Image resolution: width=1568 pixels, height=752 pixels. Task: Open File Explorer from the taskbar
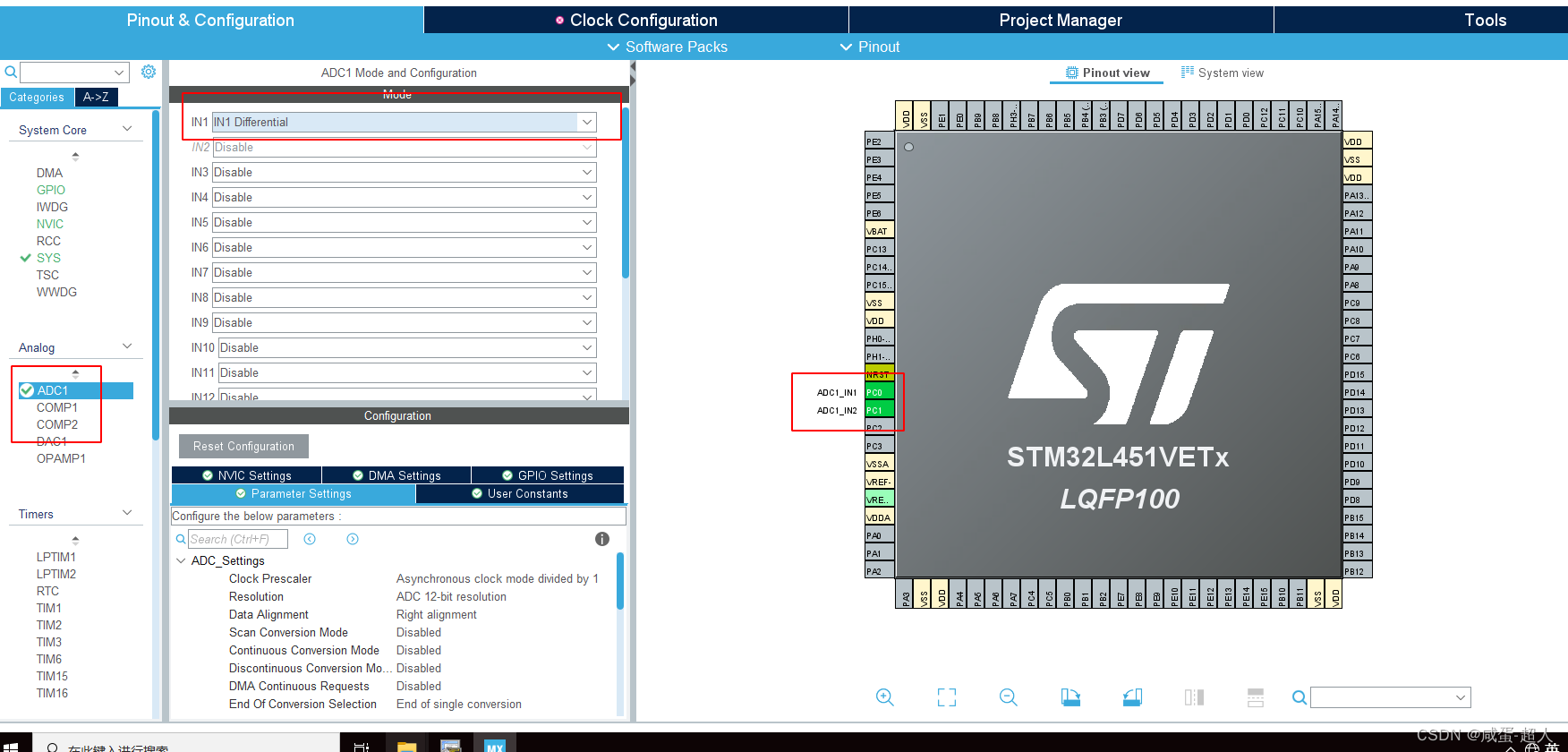(407, 746)
